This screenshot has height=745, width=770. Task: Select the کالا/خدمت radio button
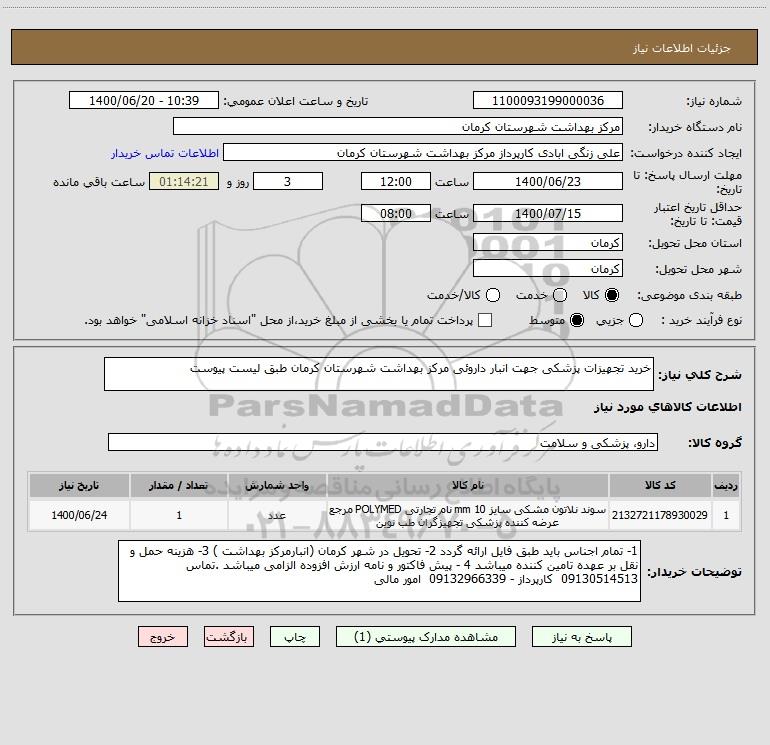click(493, 295)
